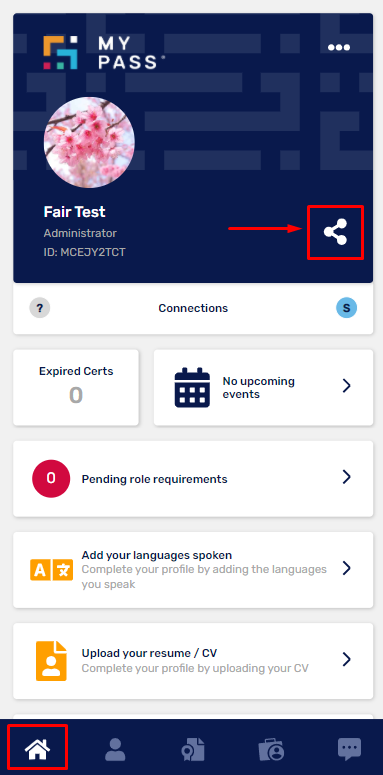Go to the Home tab

[x=38, y=749]
